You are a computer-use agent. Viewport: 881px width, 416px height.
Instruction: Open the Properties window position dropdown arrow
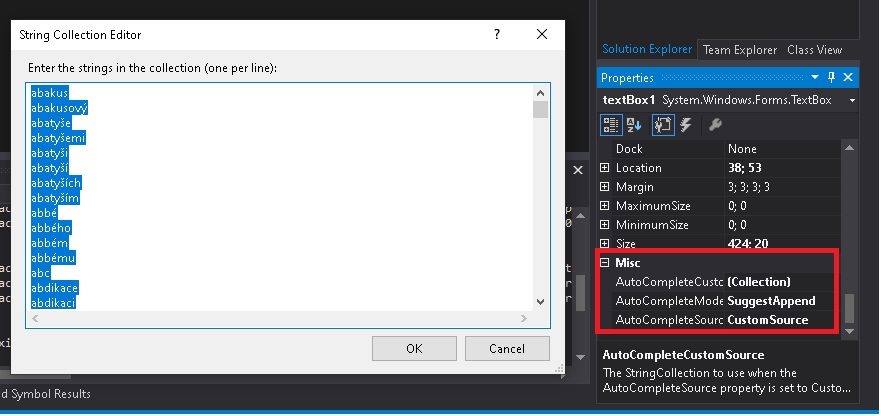click(815, 78)
